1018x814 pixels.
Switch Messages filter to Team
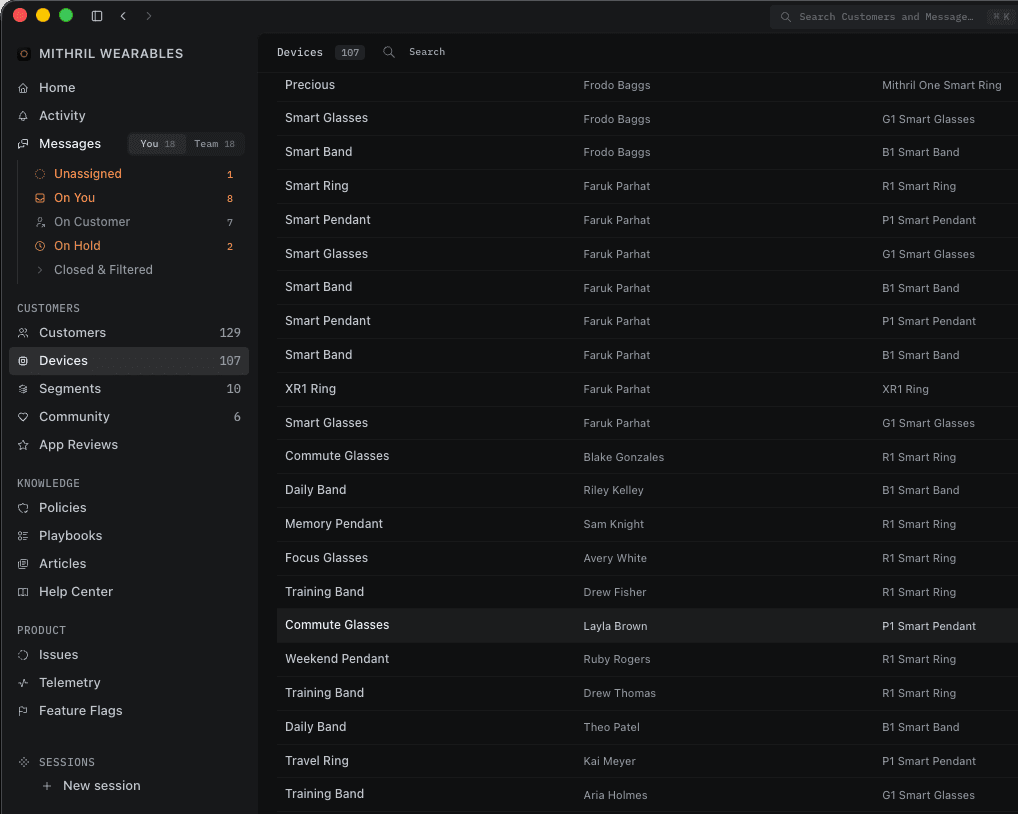(x=214, y=144)
